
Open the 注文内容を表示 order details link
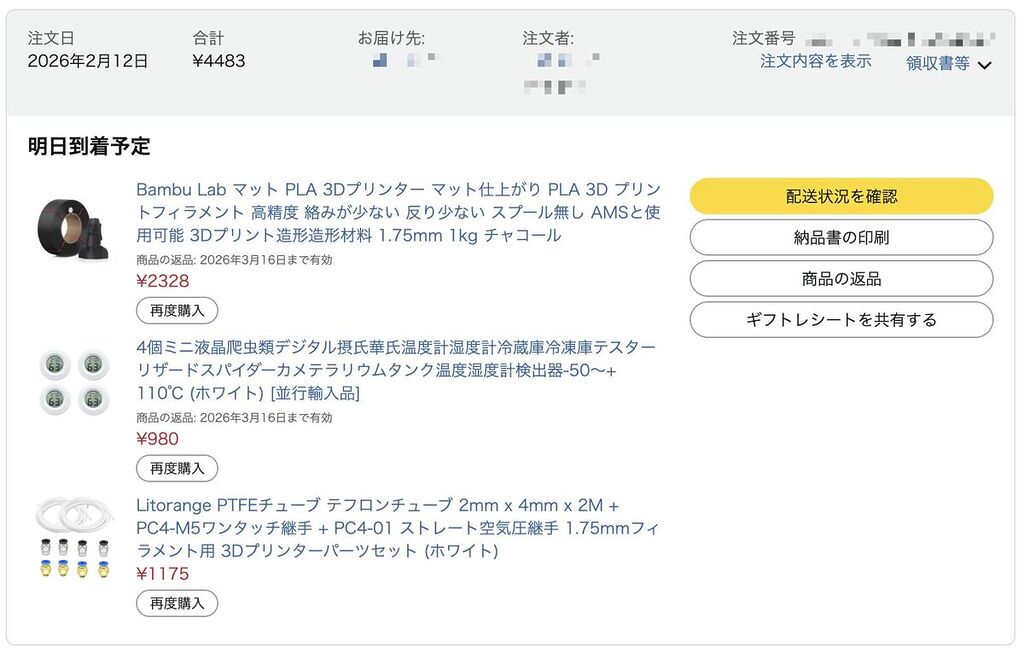pos(815,61)
